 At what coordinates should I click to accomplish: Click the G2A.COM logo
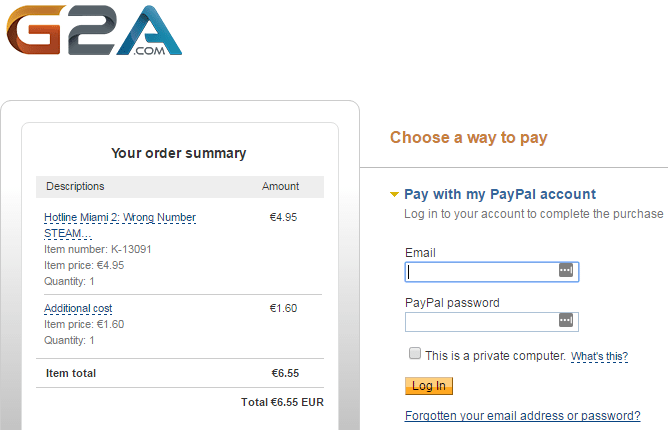(94, 30)
